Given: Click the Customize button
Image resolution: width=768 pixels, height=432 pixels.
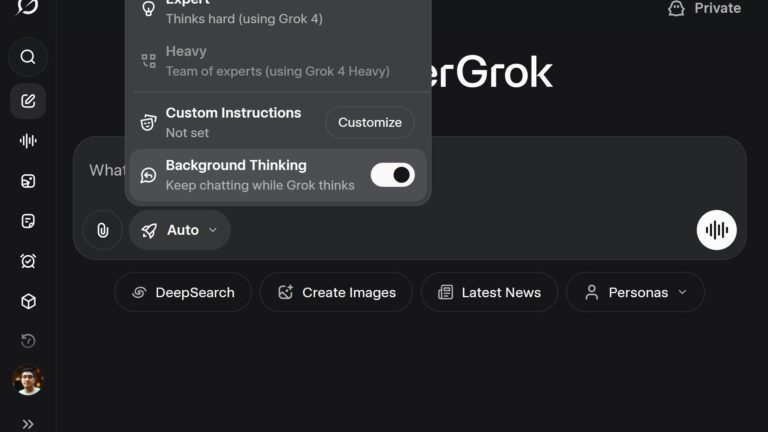Looking at the screenshot, I should click(x=369, y=122).
